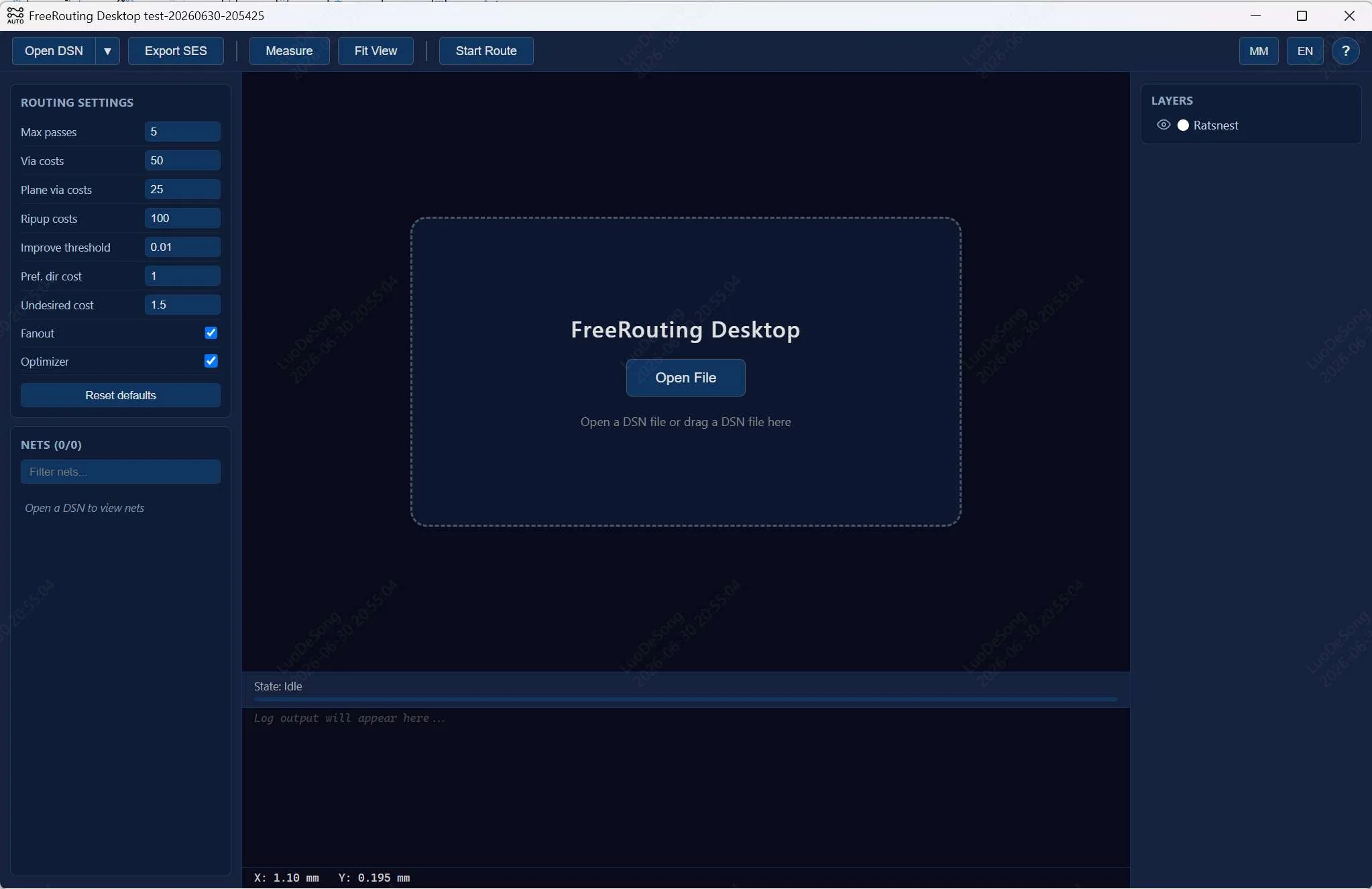Screen dimensions: 1372x889
Task: Click 'Open a DSN to view nets' text
Action: tap(84, 508)
